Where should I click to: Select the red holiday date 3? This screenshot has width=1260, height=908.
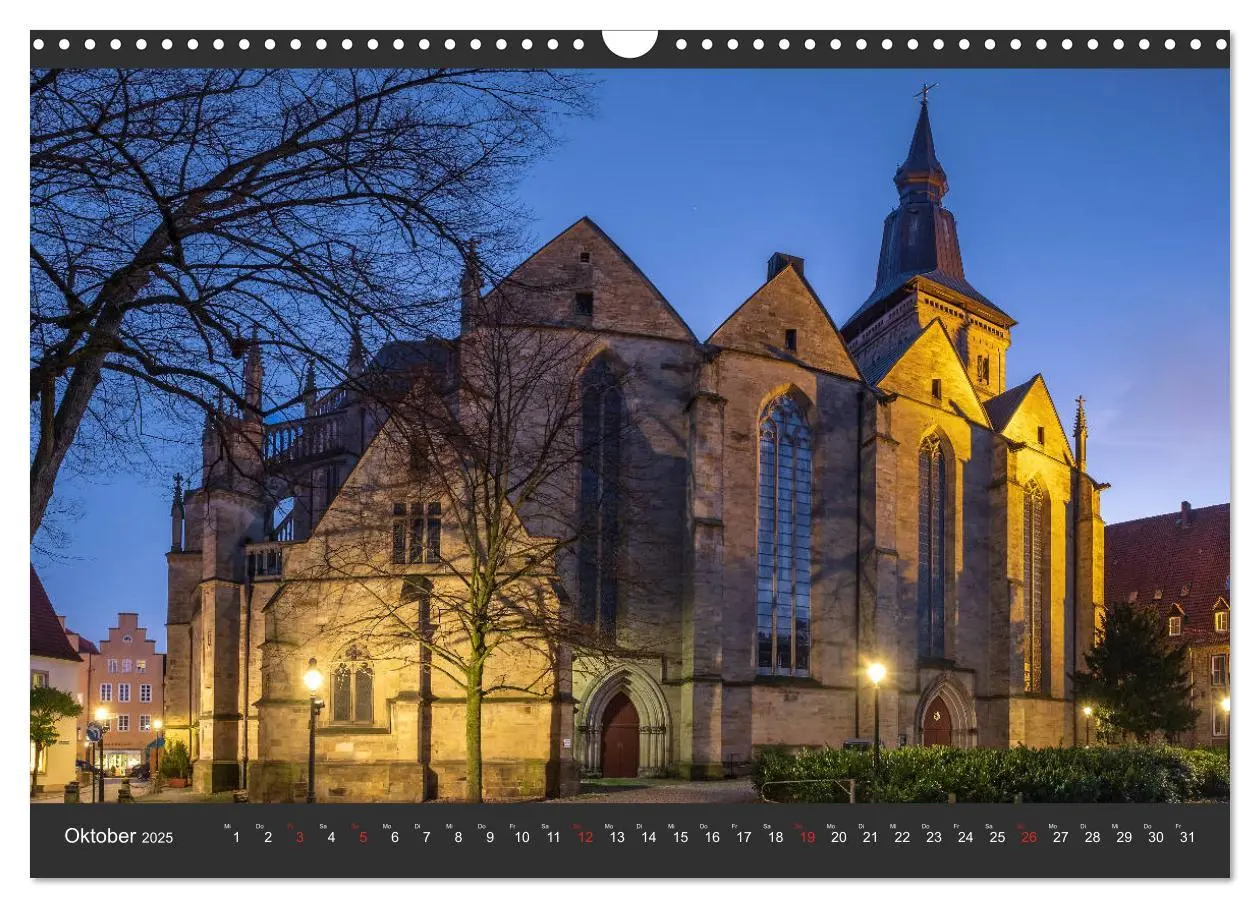click(299, 838)
